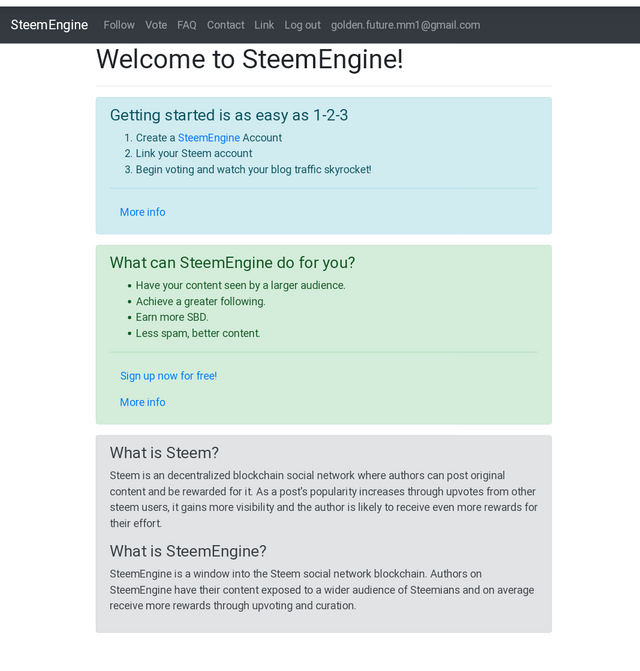The height and width of the screenshot is (671, 640).
Task: Open More info in Getting started box
Action: coord(142,212)
